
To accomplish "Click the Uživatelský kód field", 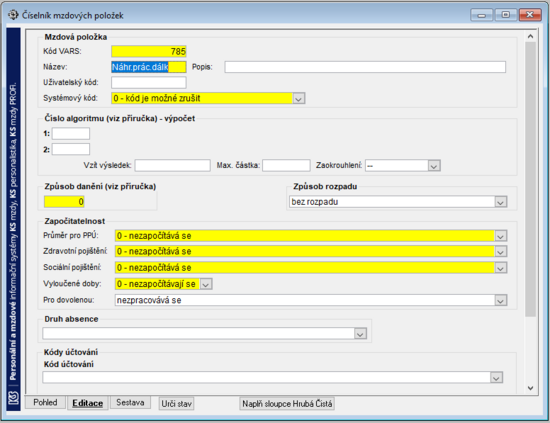I will [x=149, y=82].
